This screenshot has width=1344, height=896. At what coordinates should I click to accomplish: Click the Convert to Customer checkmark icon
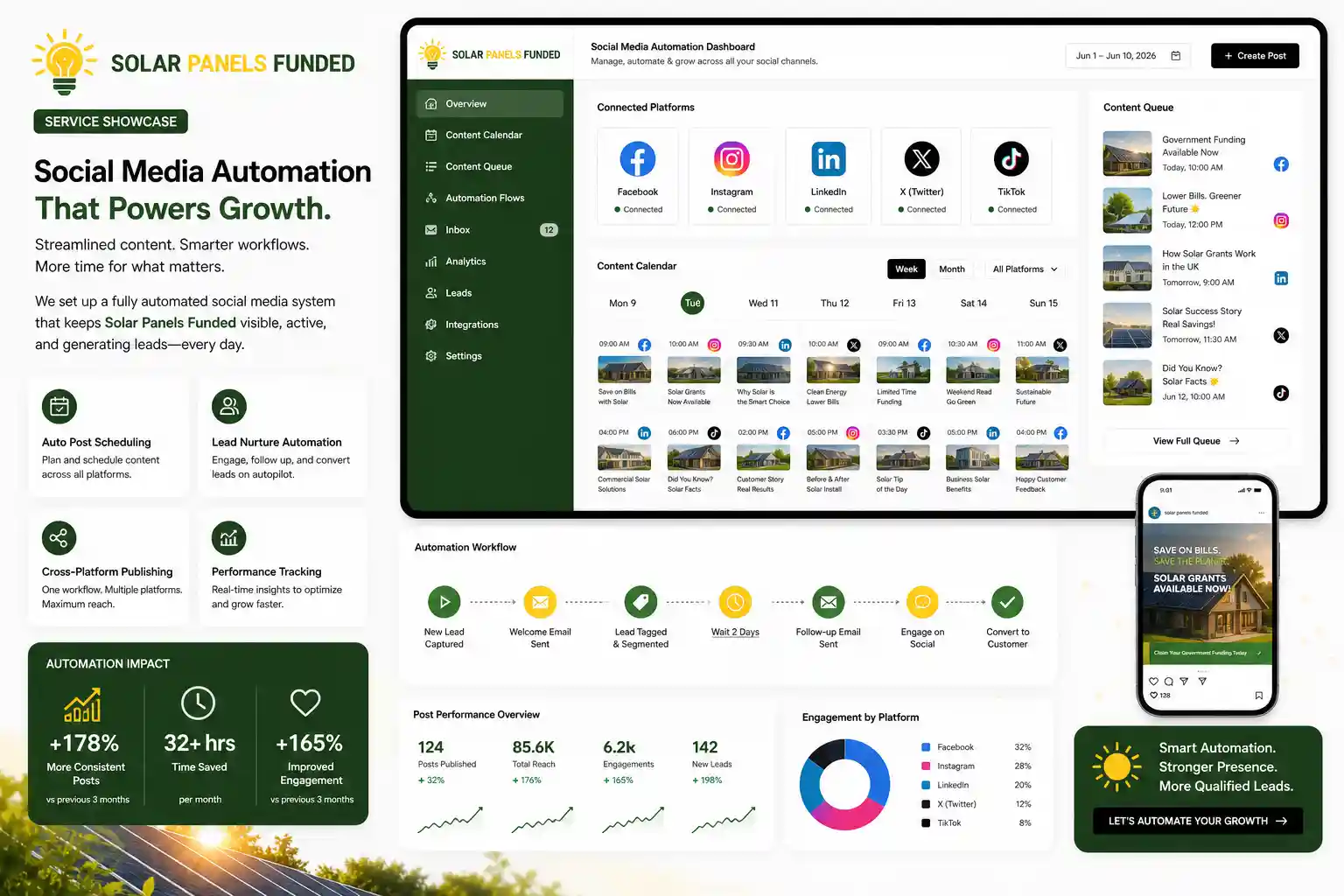point(1007,602)
